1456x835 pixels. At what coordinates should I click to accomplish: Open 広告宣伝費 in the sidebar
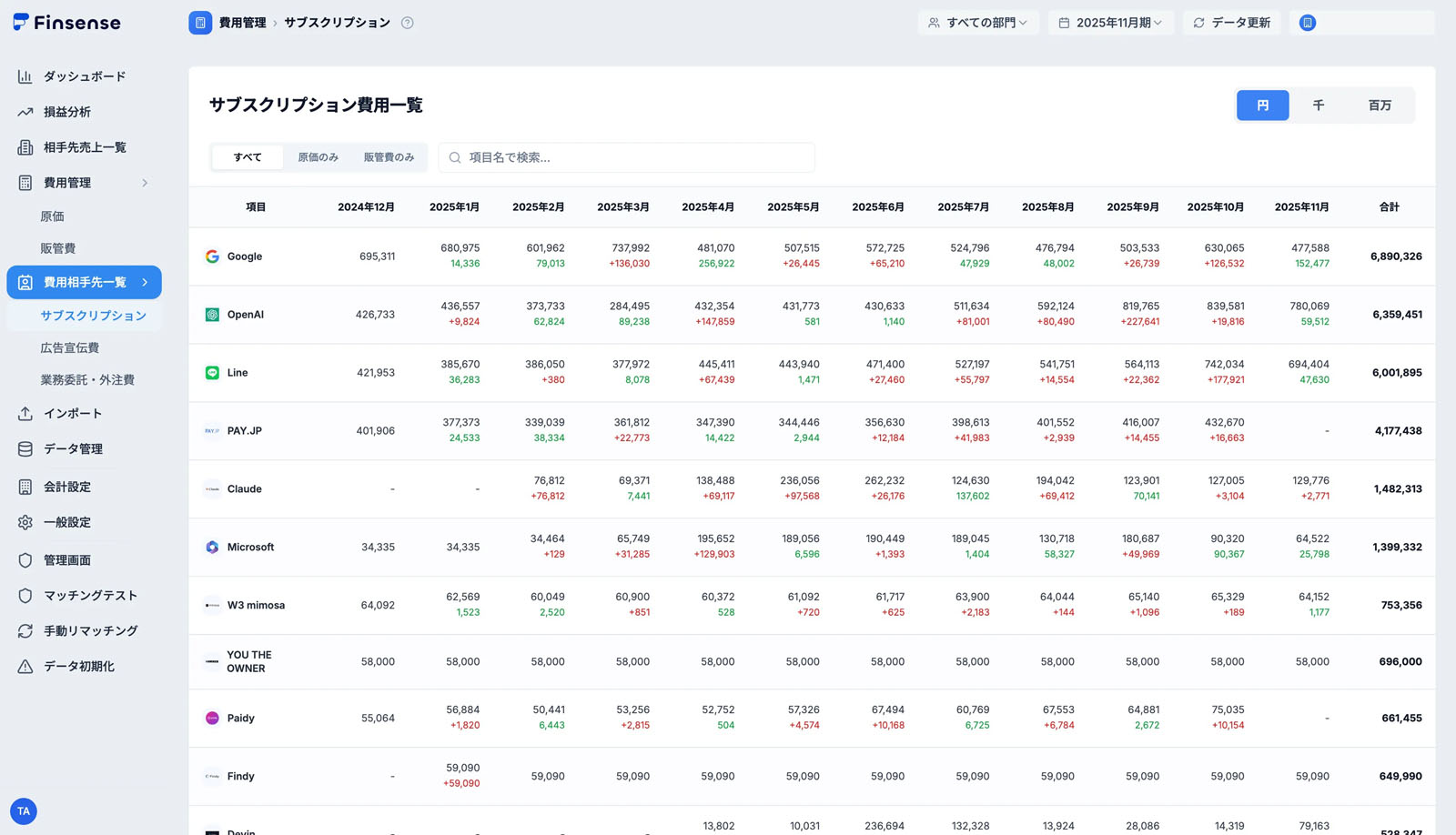(x=70, y=347)
